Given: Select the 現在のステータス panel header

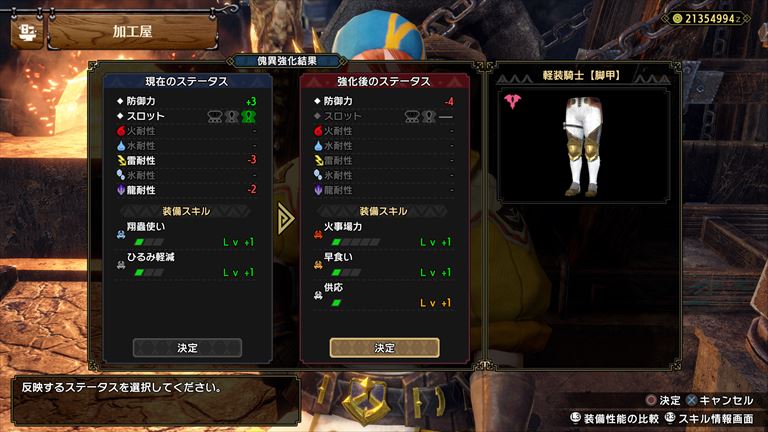Looking at the screenshot, I should point(187,81).
